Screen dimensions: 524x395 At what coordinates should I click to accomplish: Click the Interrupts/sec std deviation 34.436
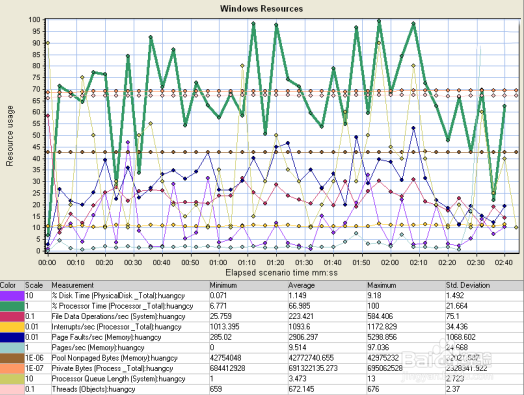pyautogui.click(x=457, y=327)
